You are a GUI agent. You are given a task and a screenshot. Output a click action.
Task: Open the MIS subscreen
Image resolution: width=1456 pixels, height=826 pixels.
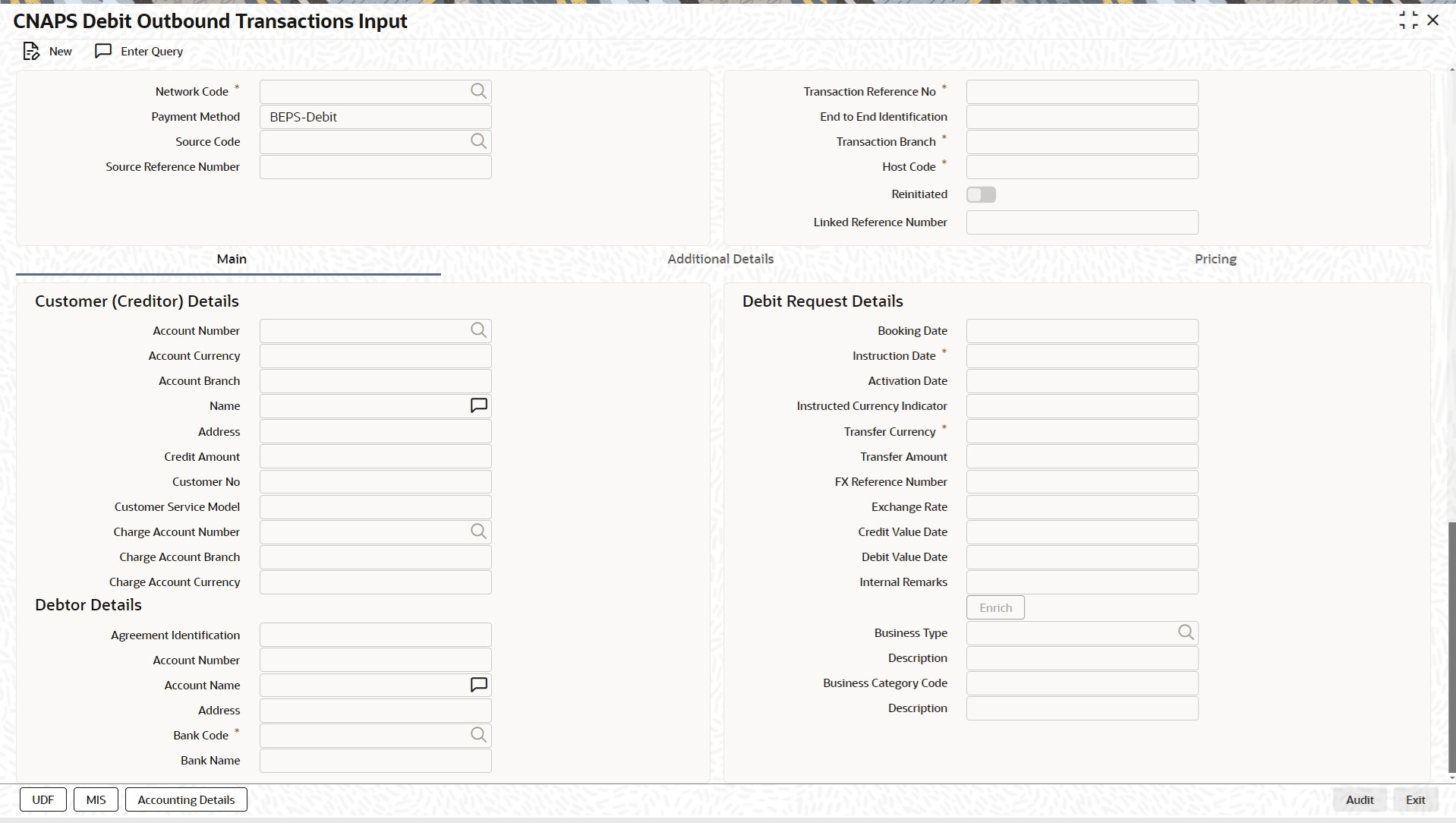click(x=96, y=800)
